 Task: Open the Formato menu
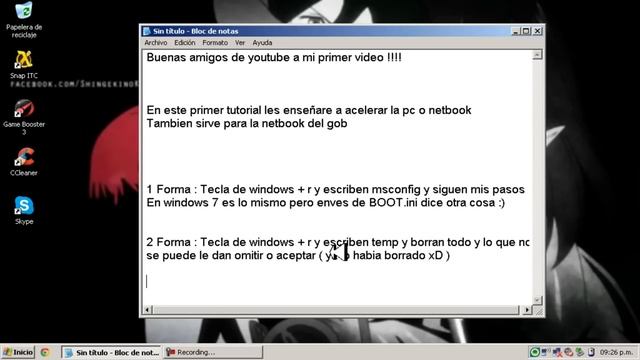(x=215, y=42)
